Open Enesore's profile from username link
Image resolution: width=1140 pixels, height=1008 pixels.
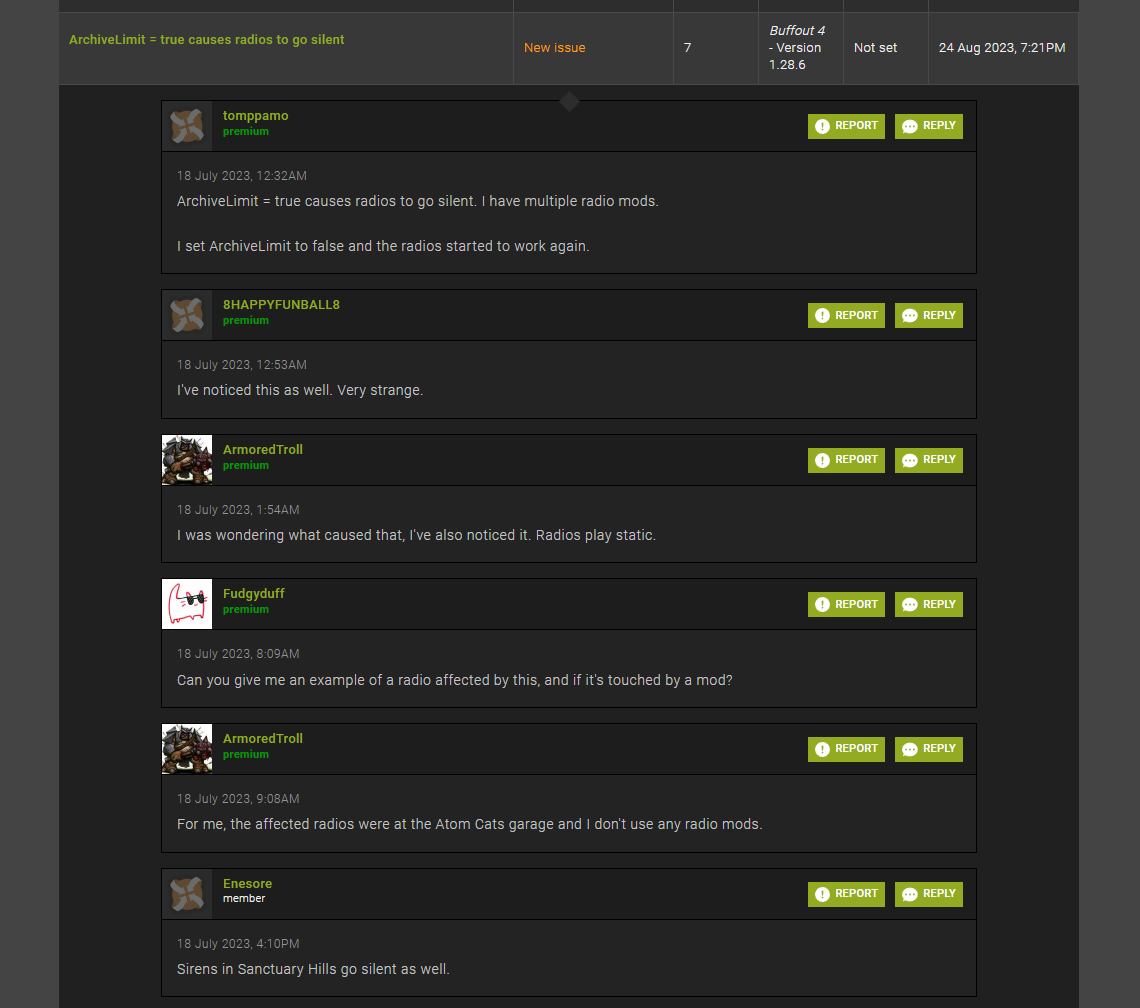(247, 884)
